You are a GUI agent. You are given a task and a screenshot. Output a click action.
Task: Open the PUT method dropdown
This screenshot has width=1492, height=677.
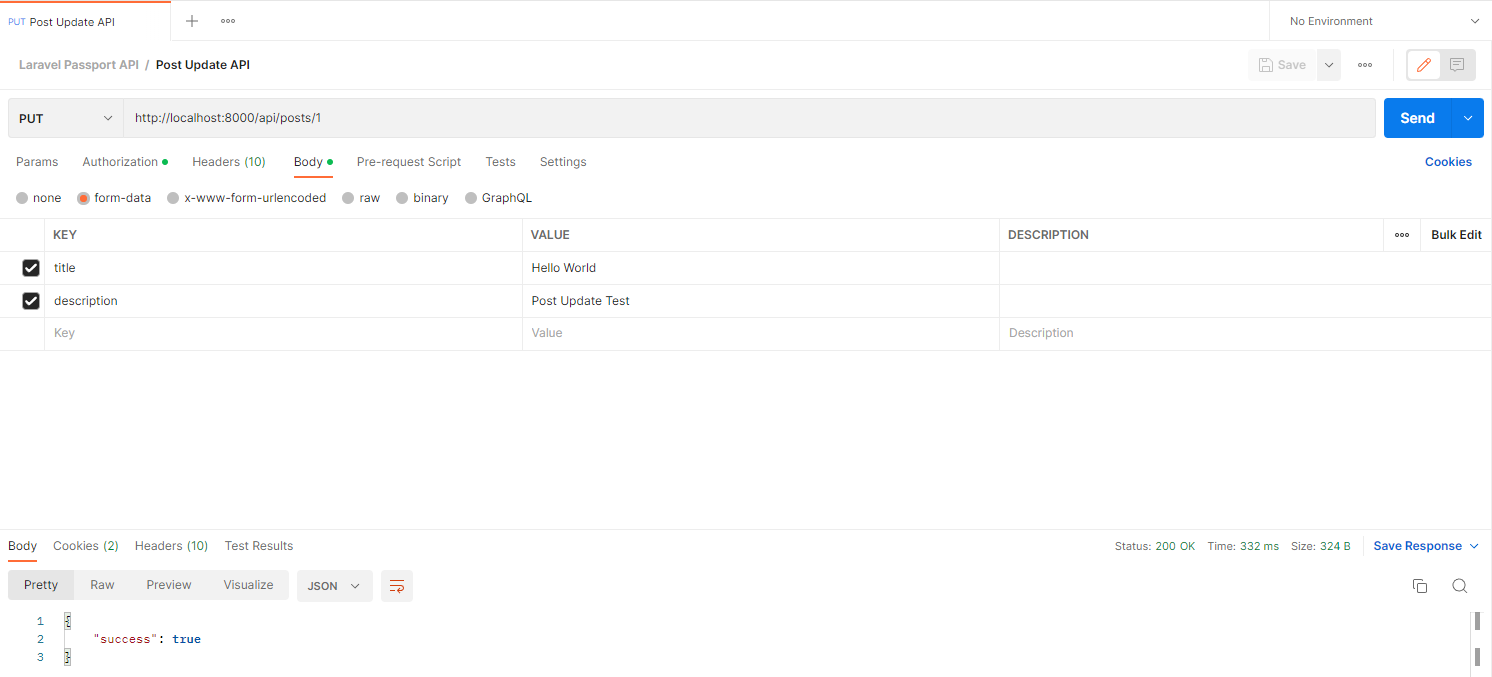coord(64,117)
